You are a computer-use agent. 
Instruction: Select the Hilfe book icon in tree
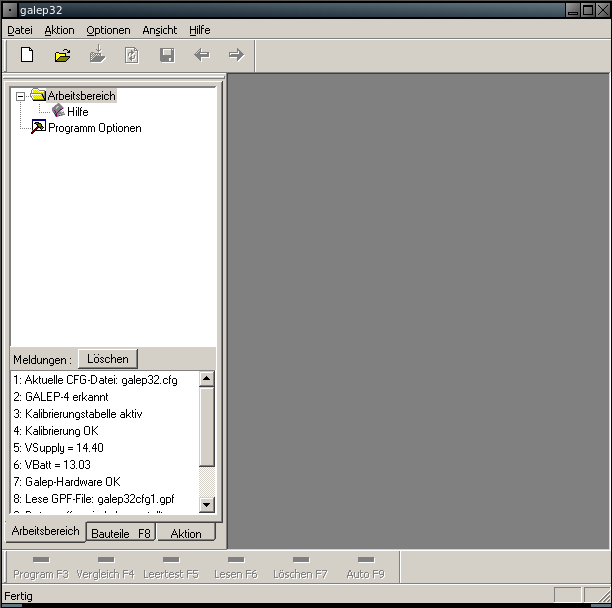(59, 112)
